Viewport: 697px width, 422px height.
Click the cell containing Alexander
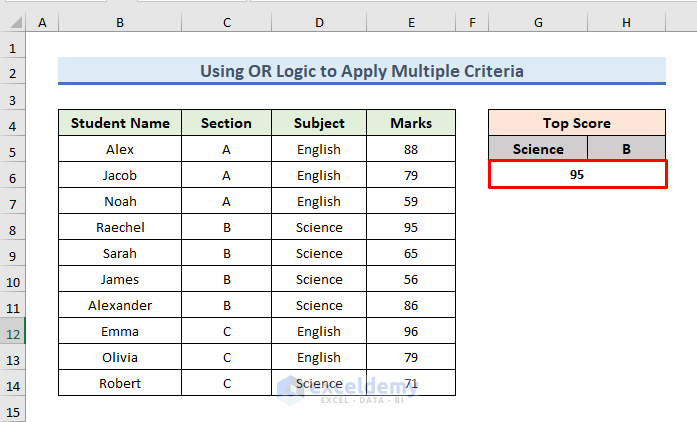120,305
